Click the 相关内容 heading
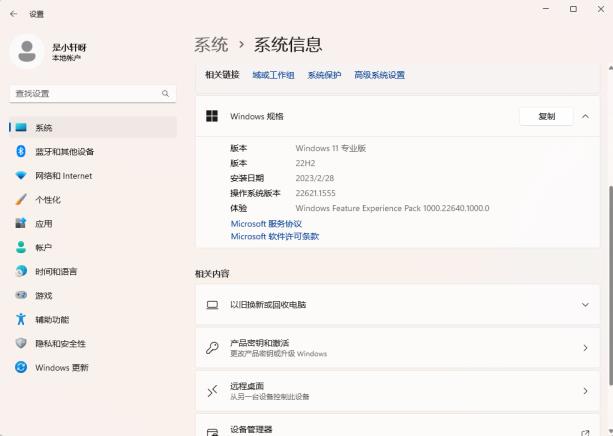The image size is (613, 436). 212,274
